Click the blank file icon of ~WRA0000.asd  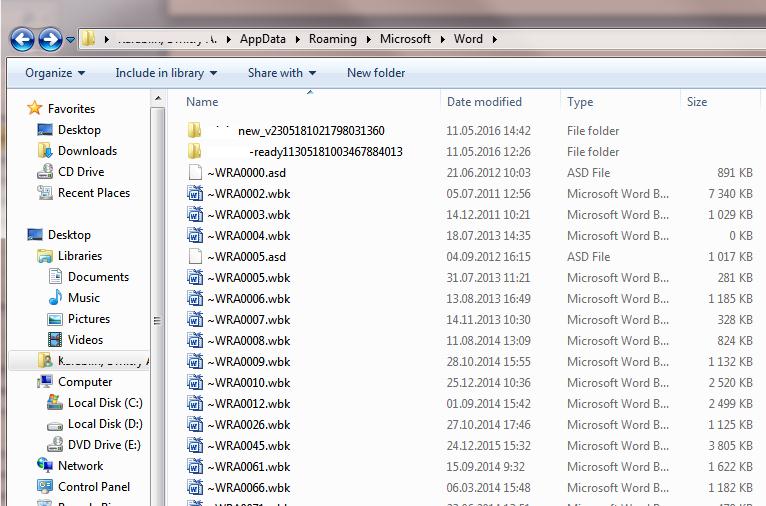pos(195,173)
